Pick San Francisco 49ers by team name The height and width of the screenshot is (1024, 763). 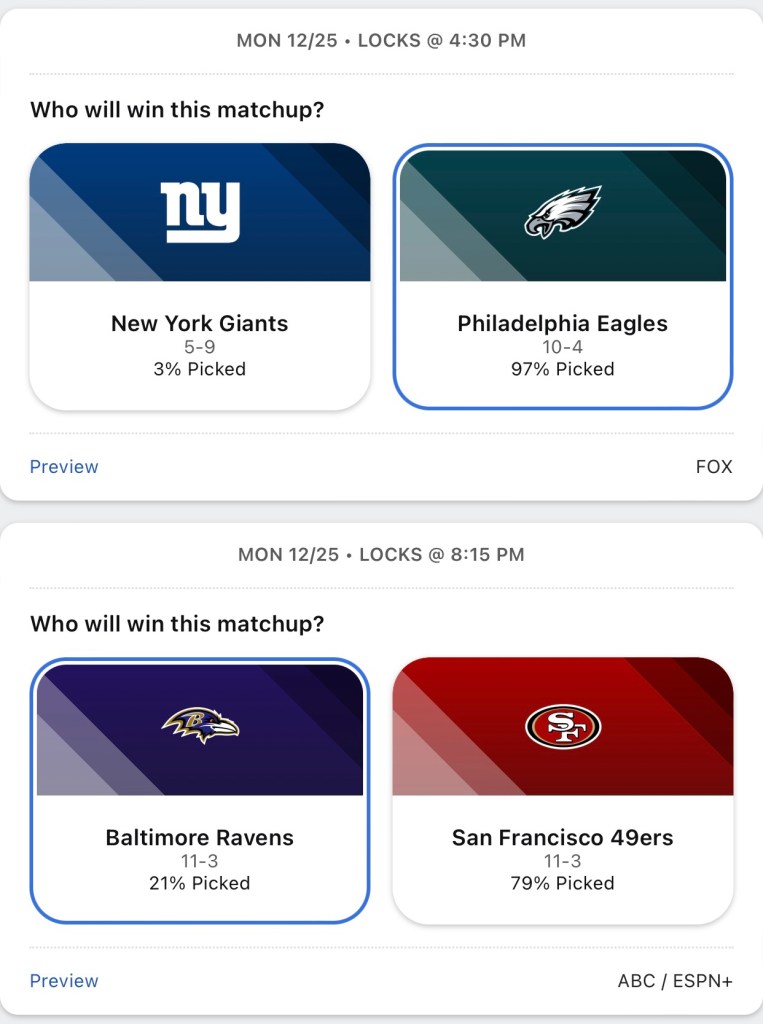pyautogui.click(x=563, y=838)
